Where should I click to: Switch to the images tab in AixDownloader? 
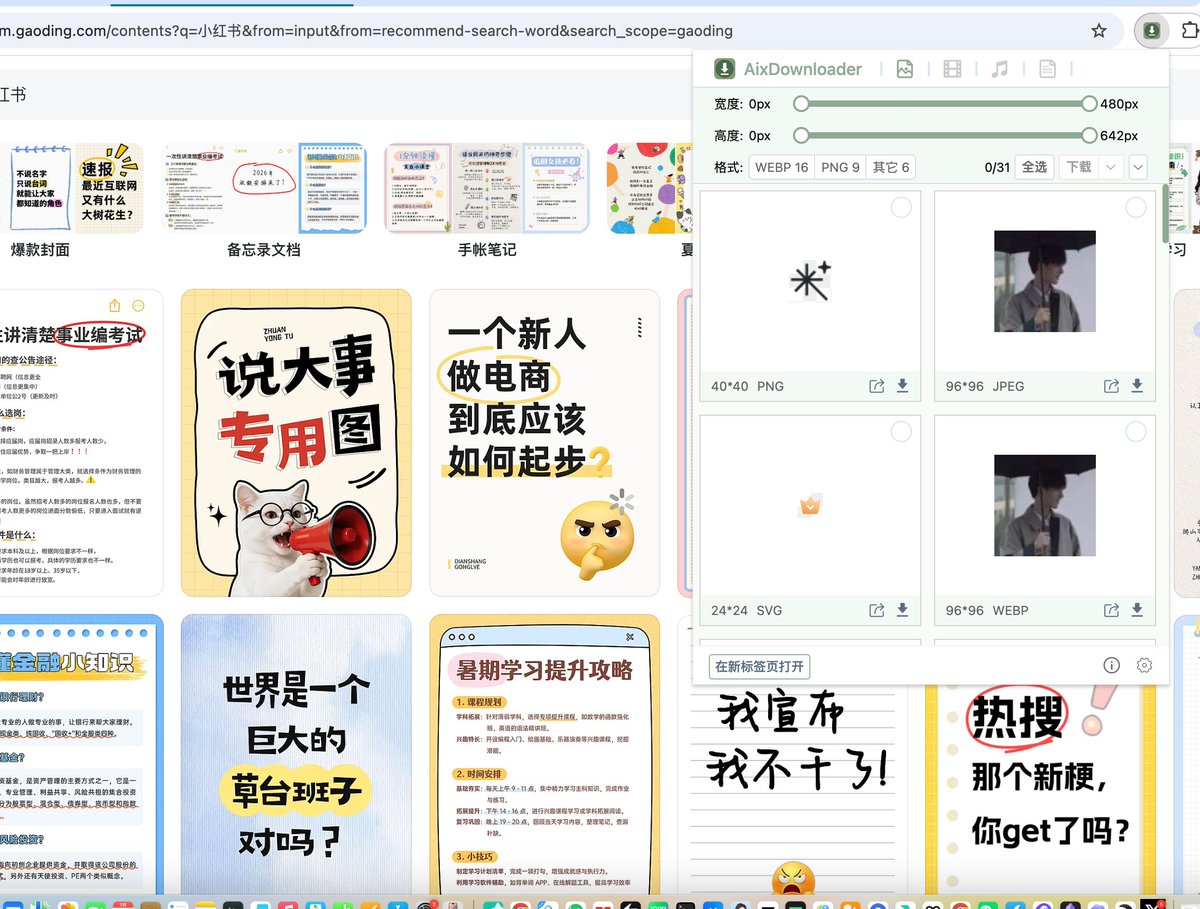[905, 69]
